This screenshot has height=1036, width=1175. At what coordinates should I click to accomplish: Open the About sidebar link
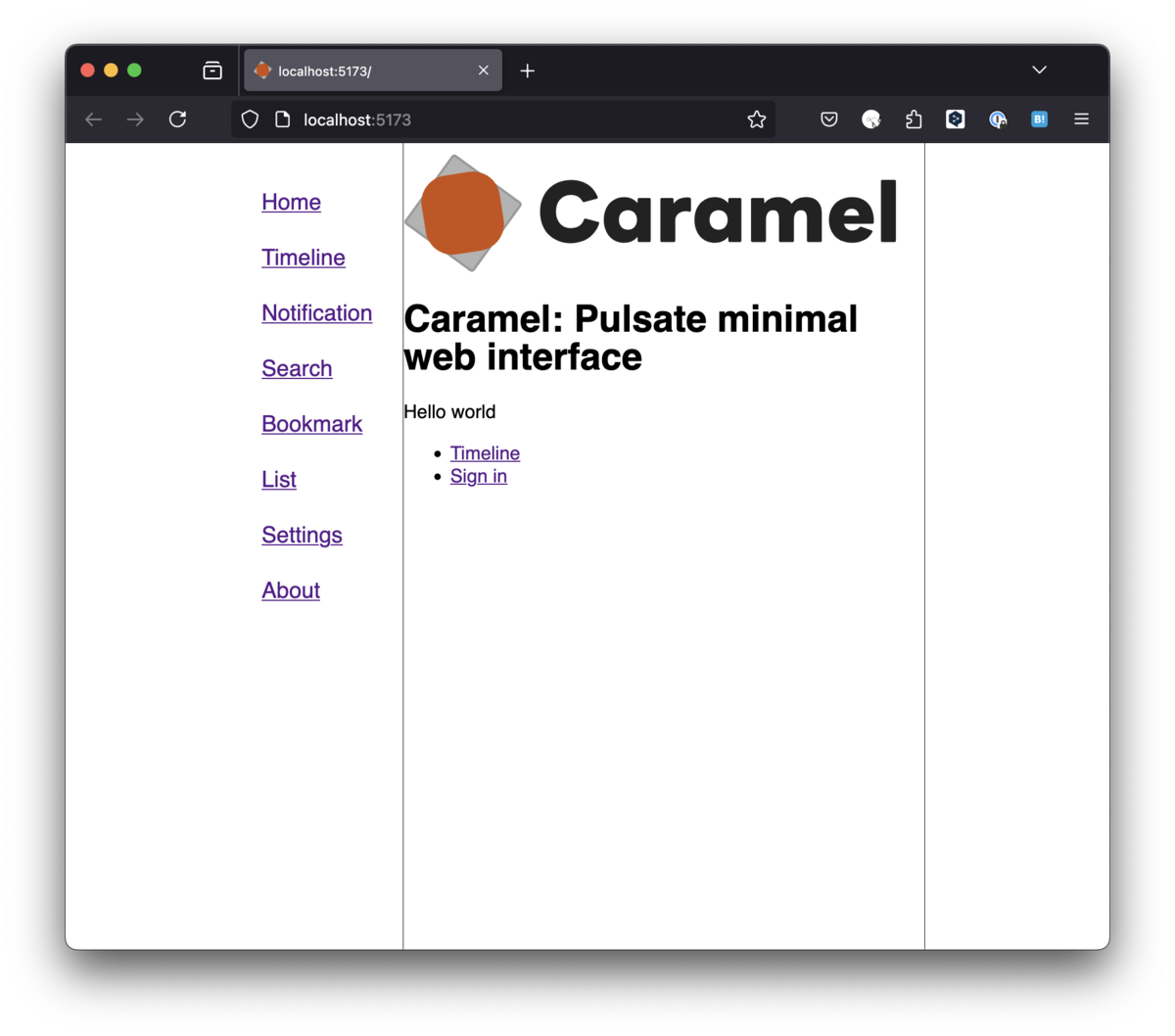tap(291, 590)
